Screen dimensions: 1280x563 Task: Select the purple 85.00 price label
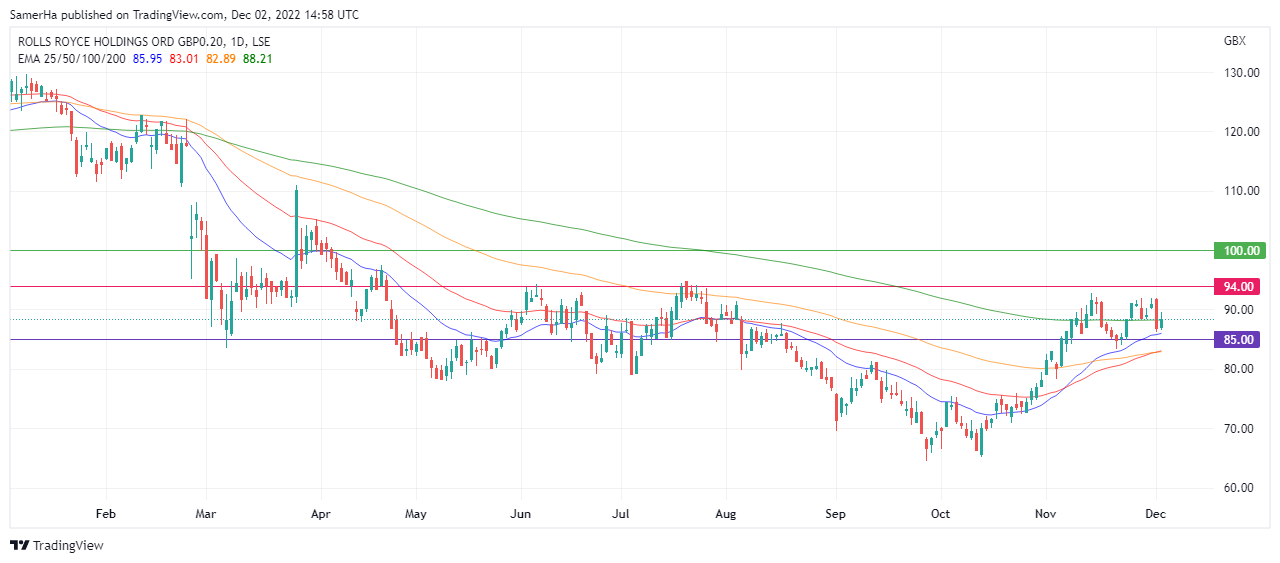point(1239,340)
